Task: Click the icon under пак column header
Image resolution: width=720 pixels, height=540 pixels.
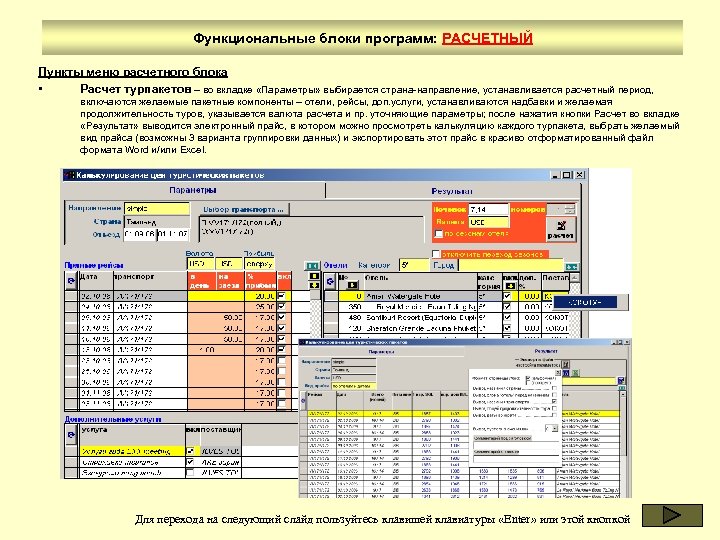Action: click(x=510, y=286)
